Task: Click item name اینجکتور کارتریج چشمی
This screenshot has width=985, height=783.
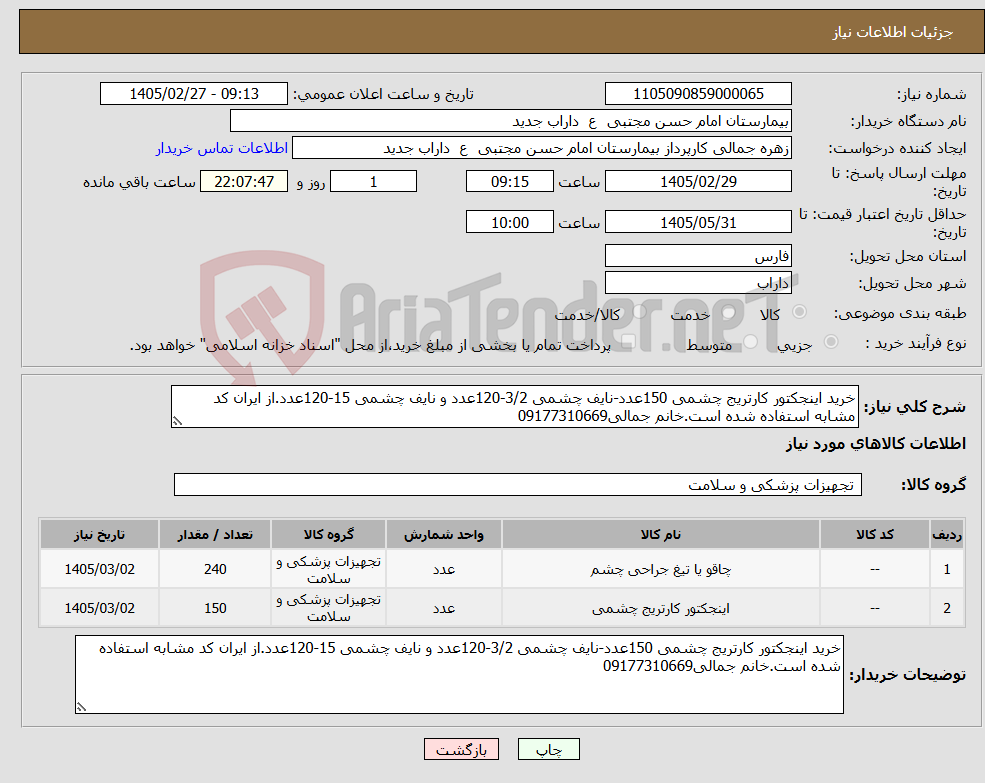Action: click(x=660, y=608)
